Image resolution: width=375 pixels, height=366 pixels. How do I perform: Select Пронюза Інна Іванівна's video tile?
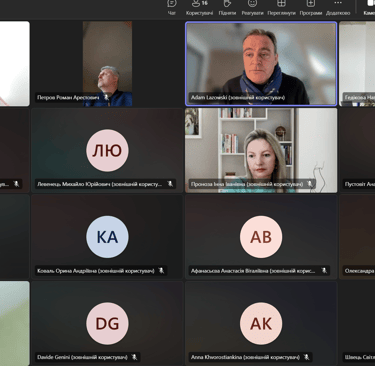coord(261,150)
